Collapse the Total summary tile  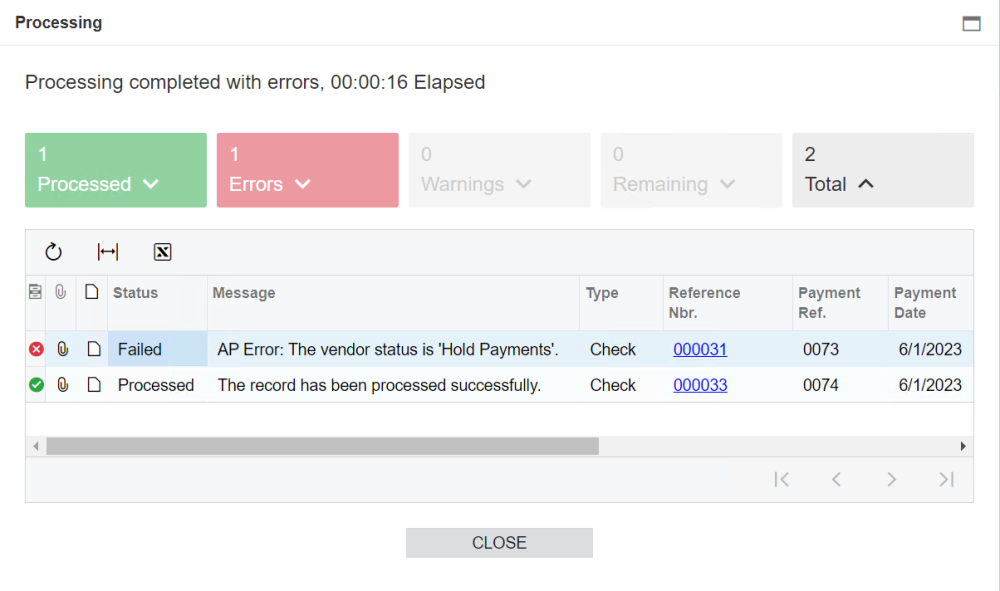click(x=868, y=184)
